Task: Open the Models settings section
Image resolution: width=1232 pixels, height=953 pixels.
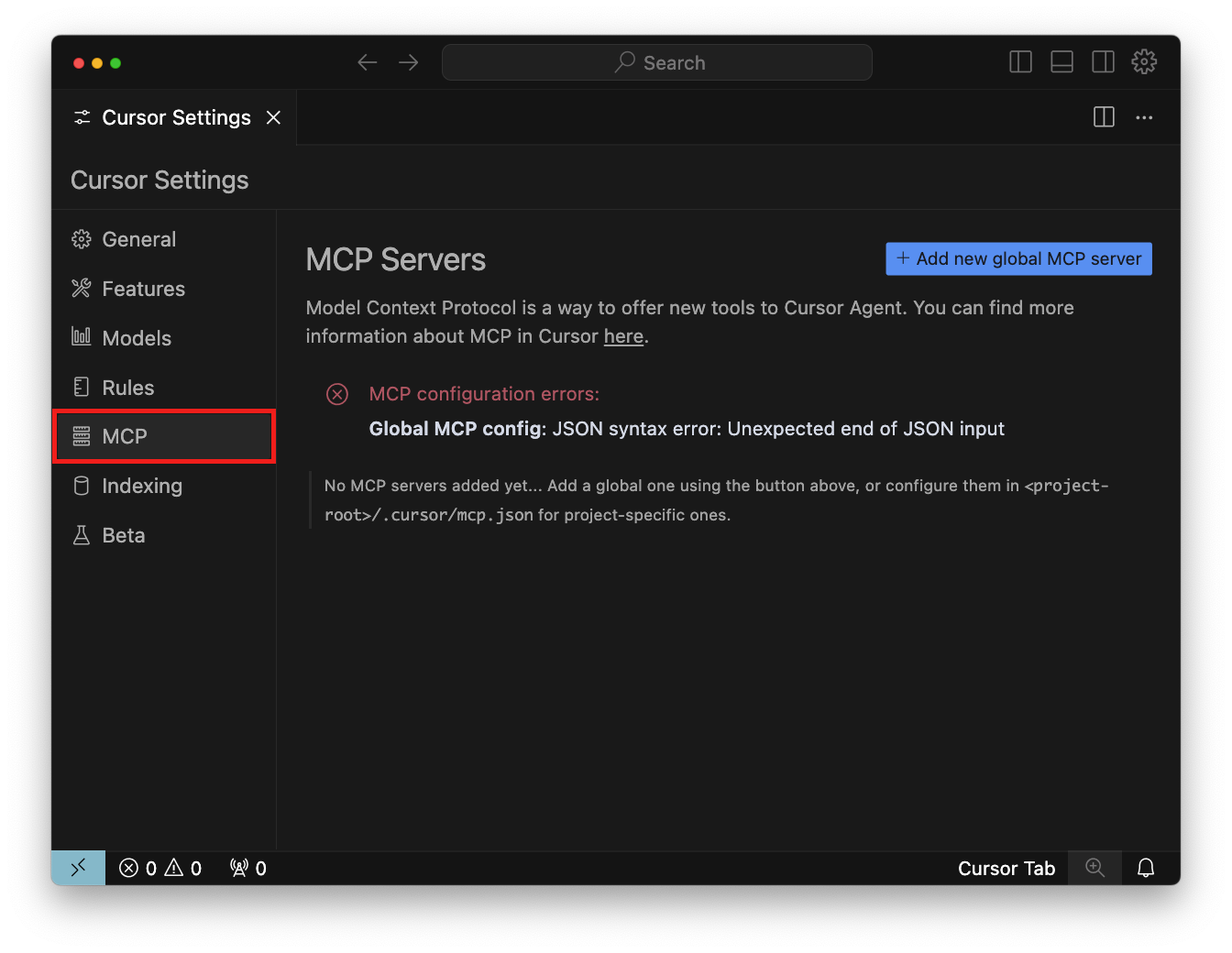Action: [164, 338]
